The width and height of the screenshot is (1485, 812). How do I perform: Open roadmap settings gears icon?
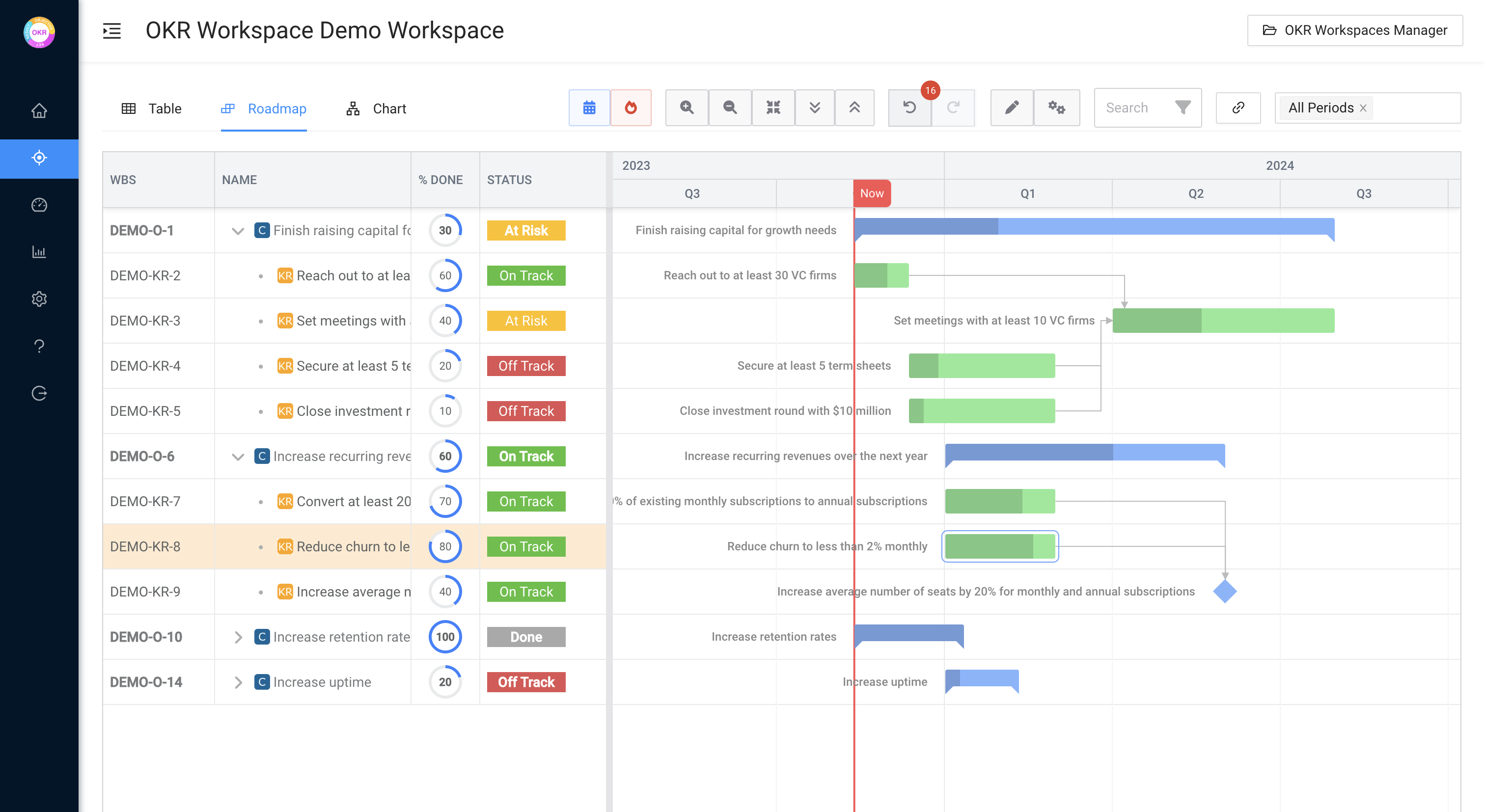[x=1056, y=108]
